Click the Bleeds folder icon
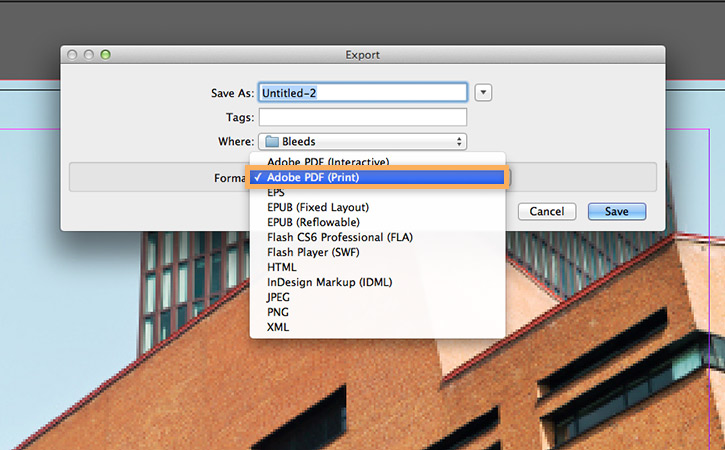The width and height of the screenshot is (725, 450). point(272,142)
